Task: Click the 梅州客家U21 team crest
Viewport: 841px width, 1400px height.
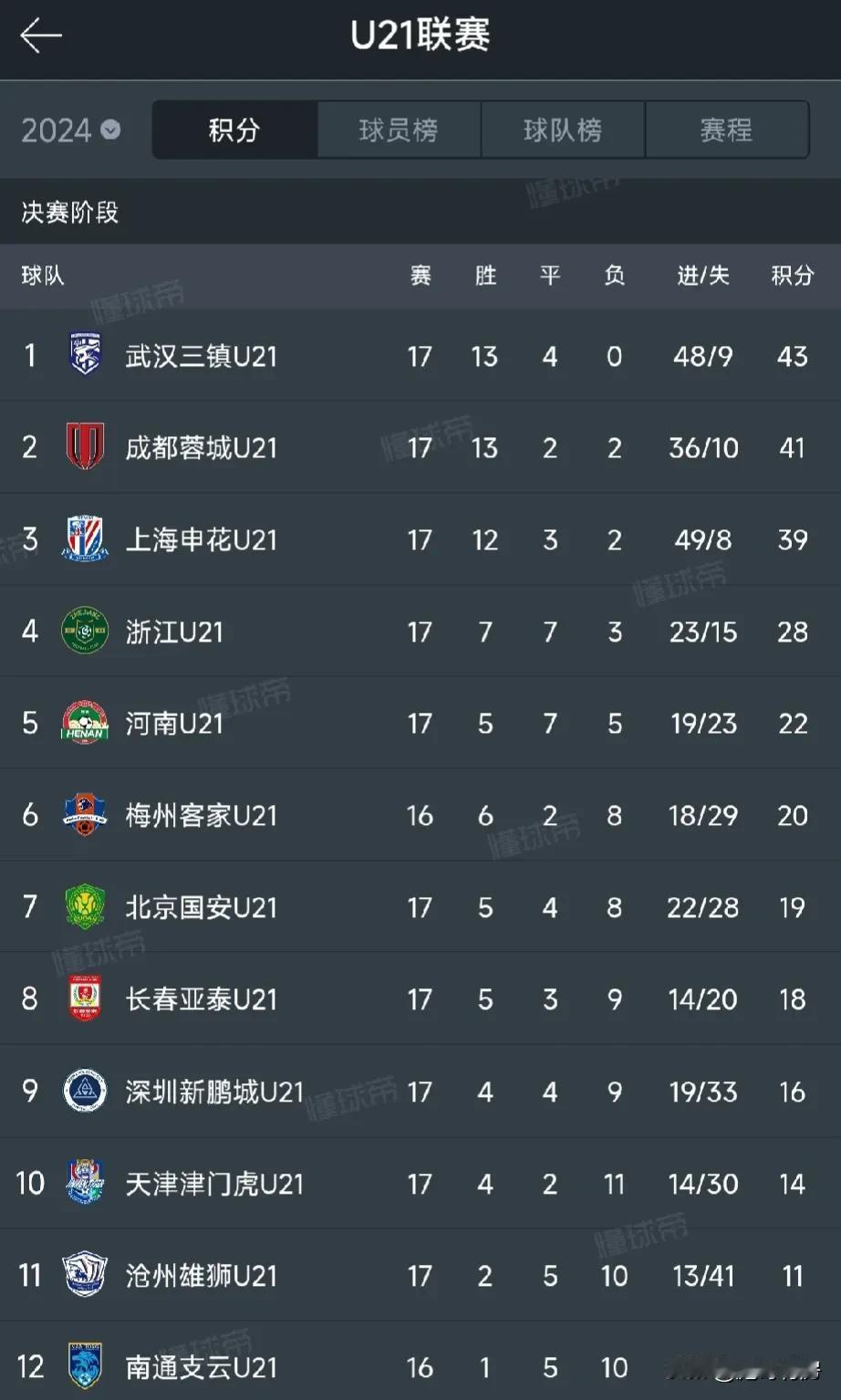Action: [85, 815]
